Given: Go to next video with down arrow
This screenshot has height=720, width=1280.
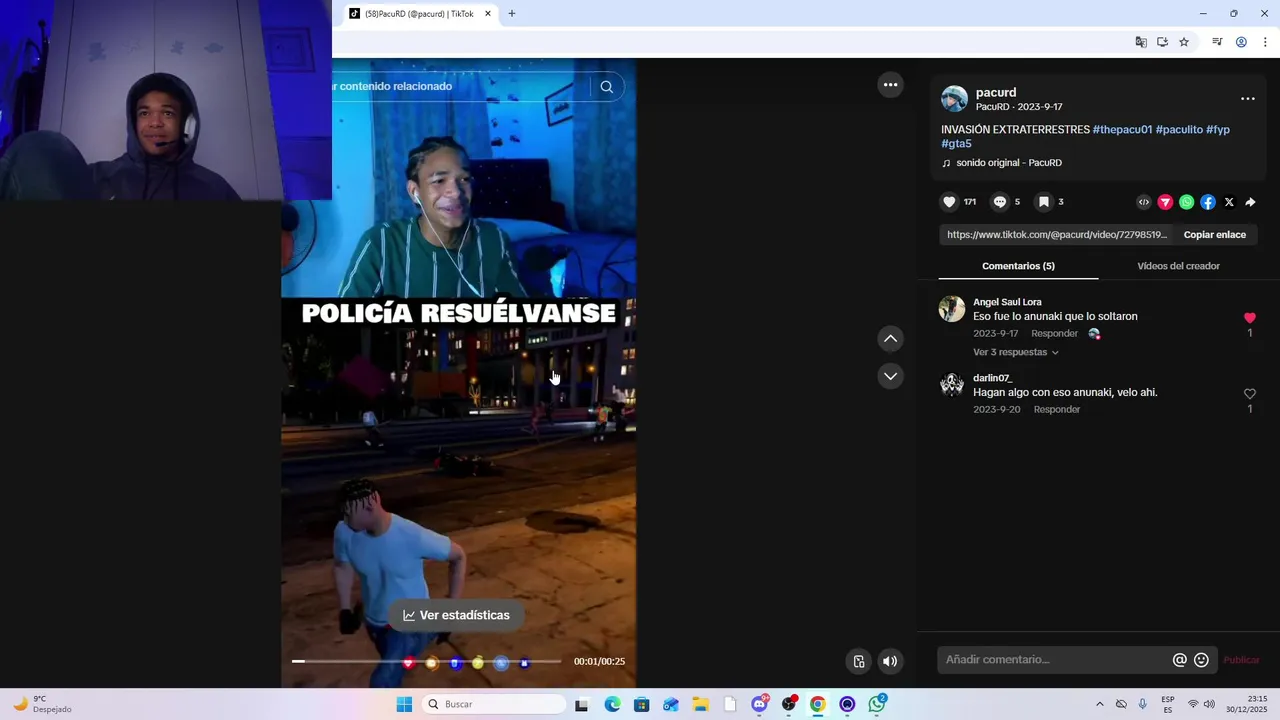Looking at the screenshot, I should click(890, 376).
